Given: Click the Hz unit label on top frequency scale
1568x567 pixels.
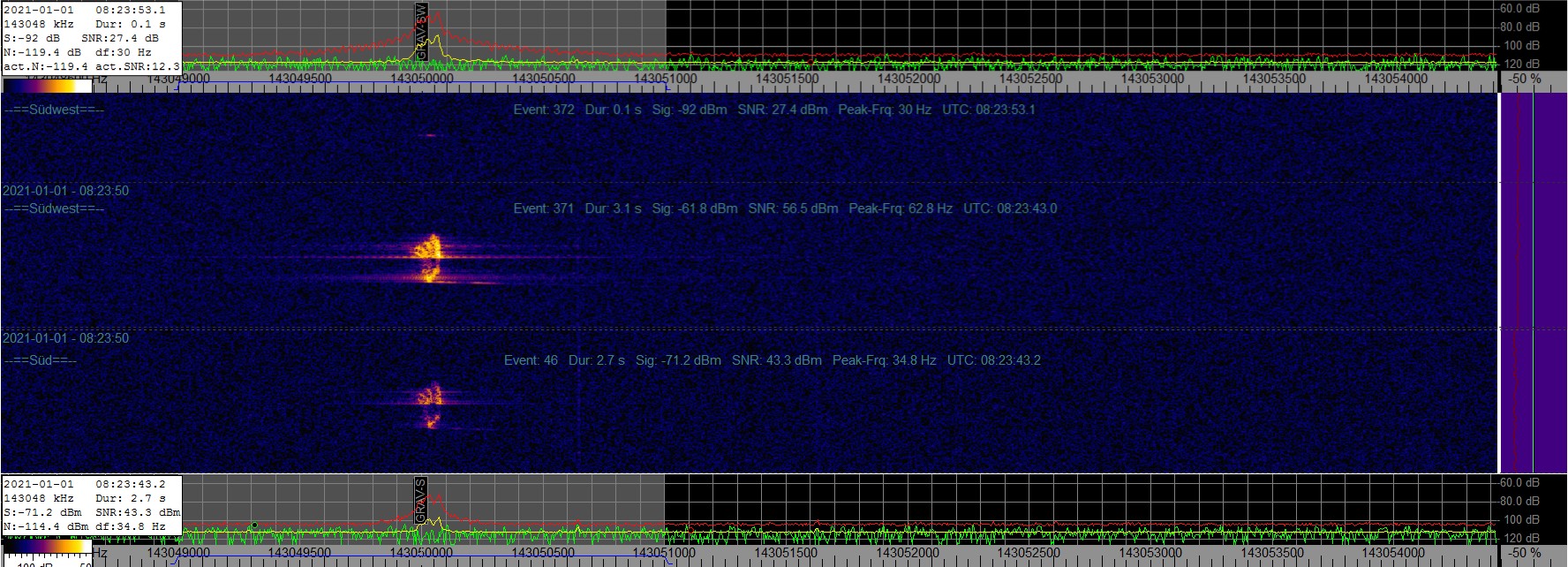Looking at the screenshot, I should [100, 79].
